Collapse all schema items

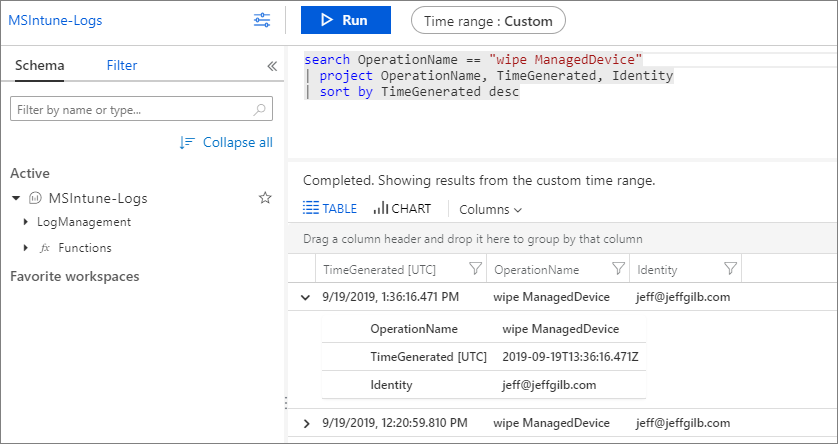237,143
